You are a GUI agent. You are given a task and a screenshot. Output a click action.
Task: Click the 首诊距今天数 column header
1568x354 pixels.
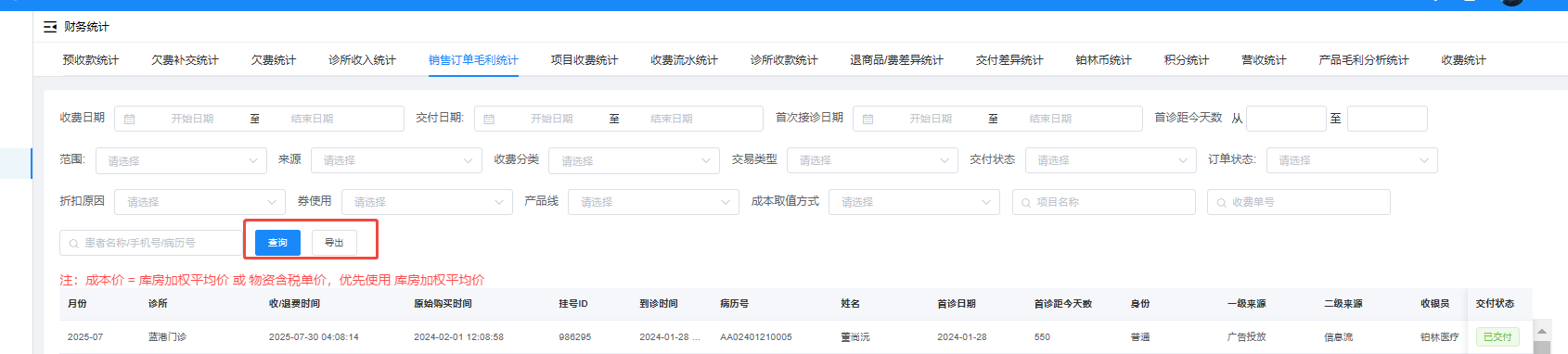click(1063, 304)
